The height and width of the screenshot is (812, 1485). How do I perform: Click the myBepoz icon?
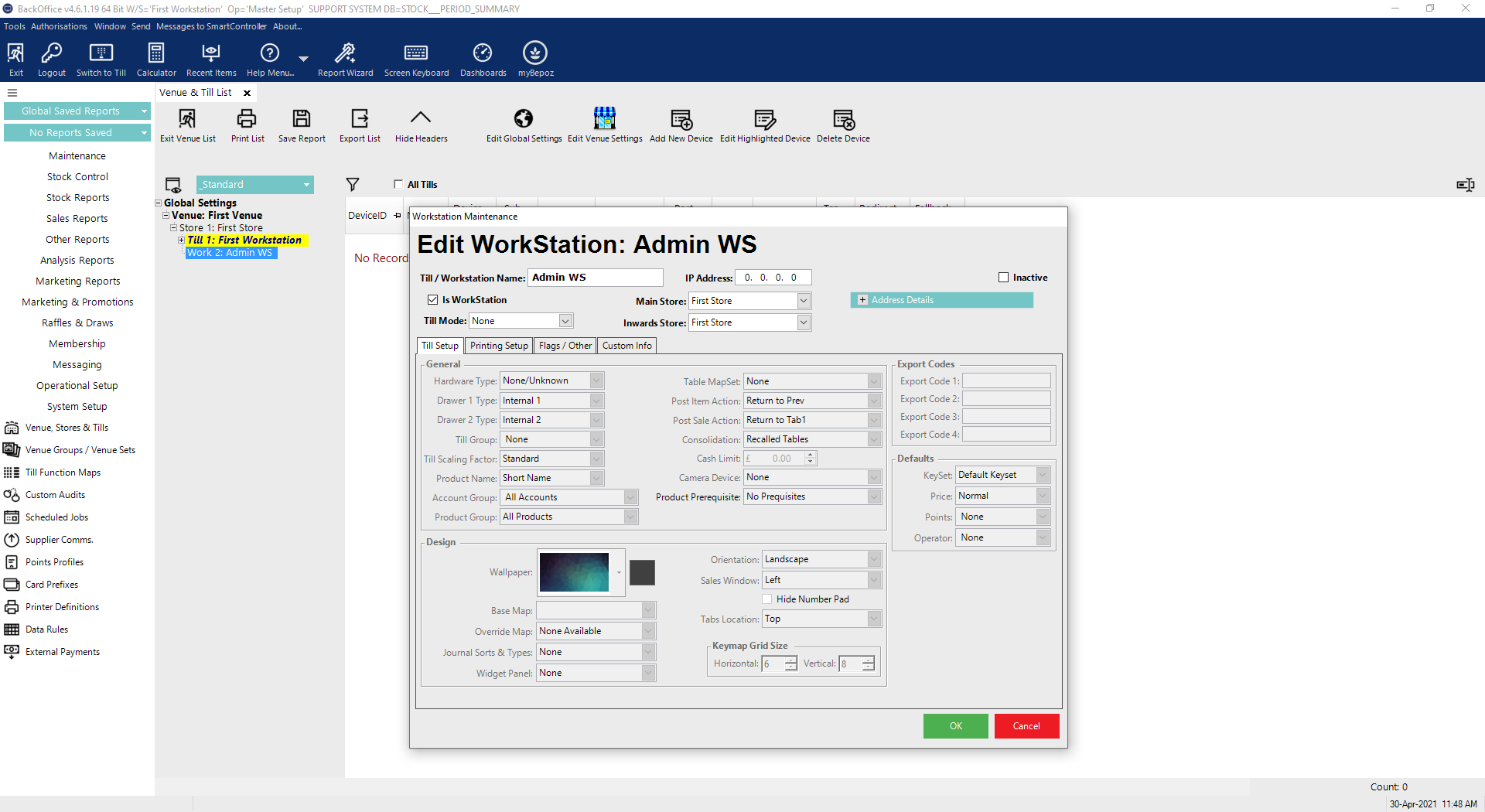[x=534, y=57]
